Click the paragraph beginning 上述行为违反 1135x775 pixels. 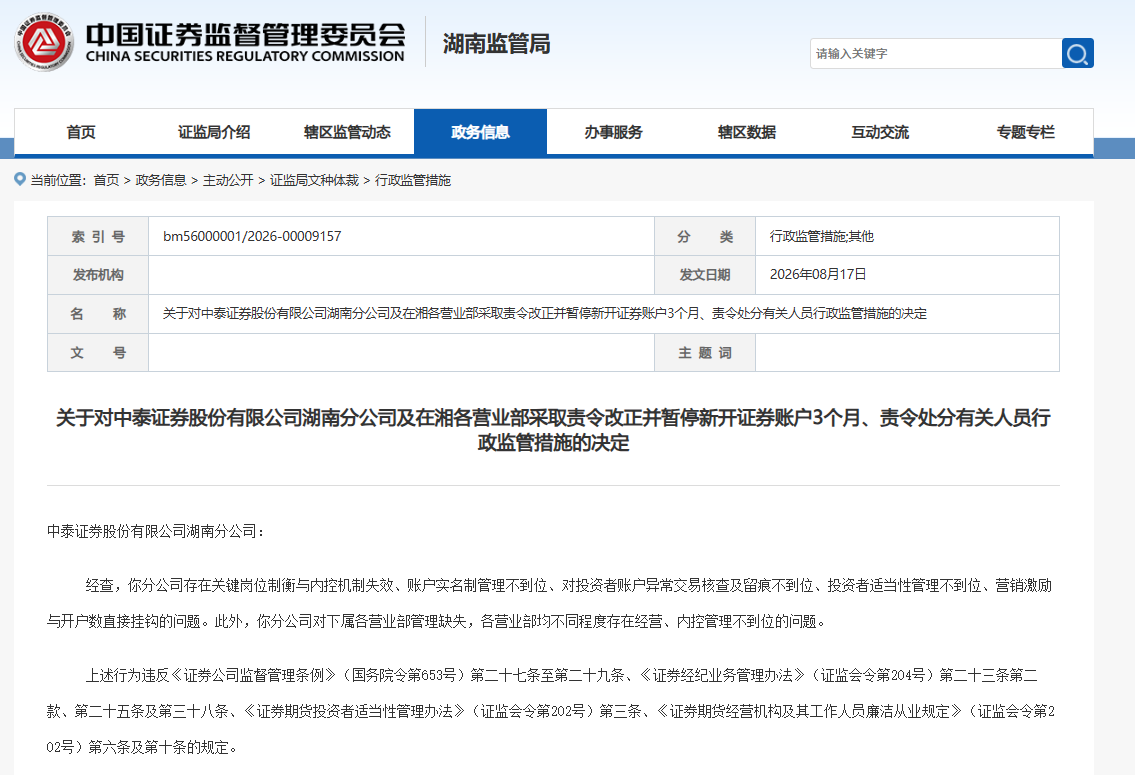[551, 711]
